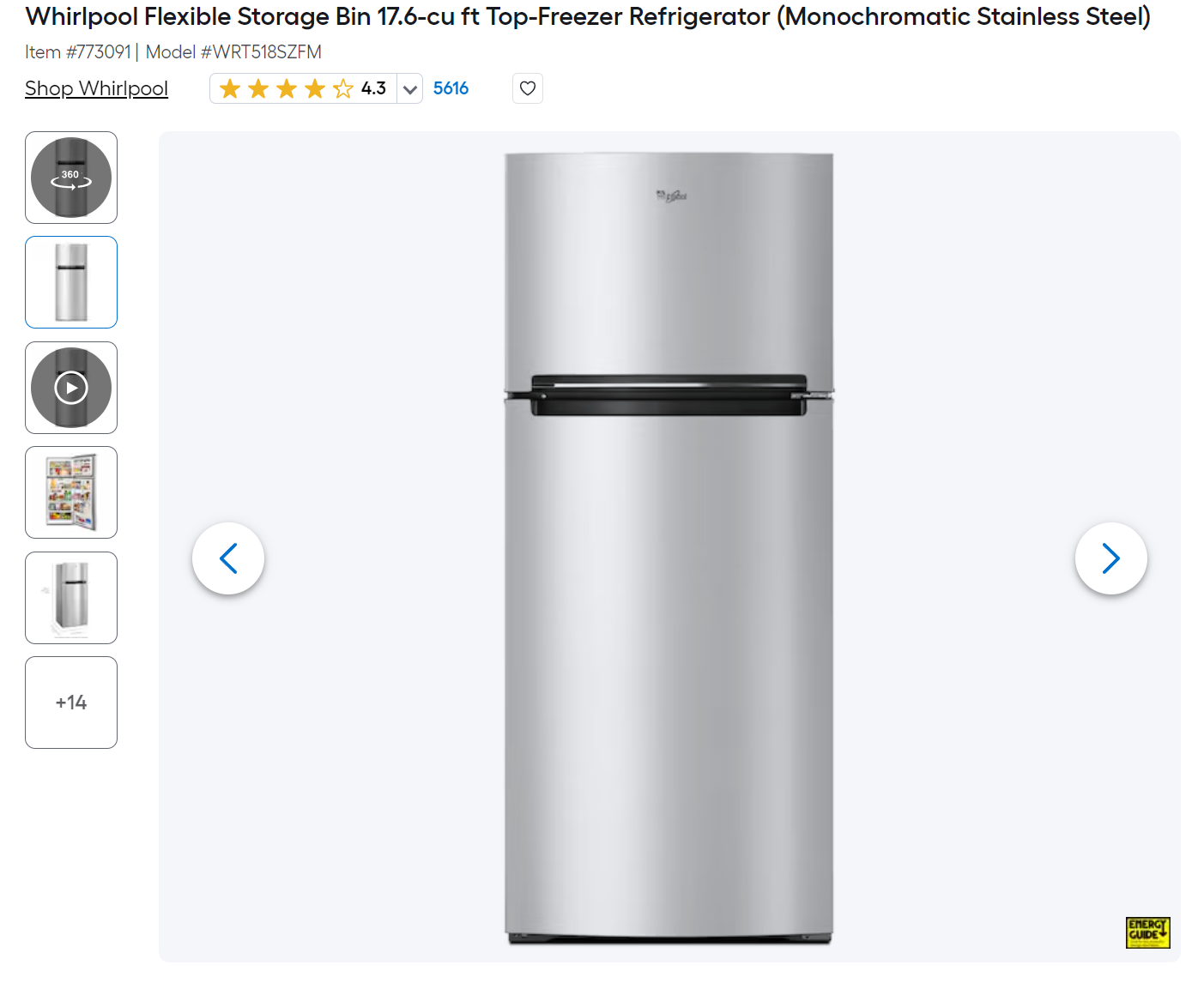Screen dimensions: 1204x983
Task: Click the Whirlpool logo on the fridge
Action: [x=672, y=196]
